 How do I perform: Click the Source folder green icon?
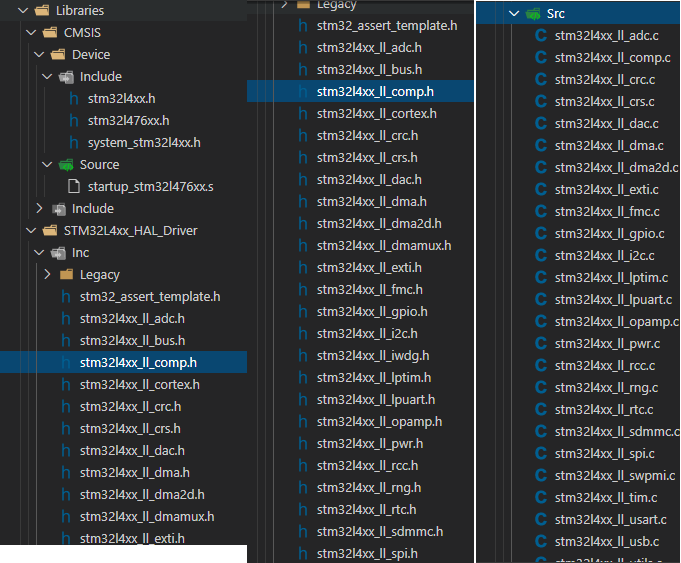tap(66, 165)
